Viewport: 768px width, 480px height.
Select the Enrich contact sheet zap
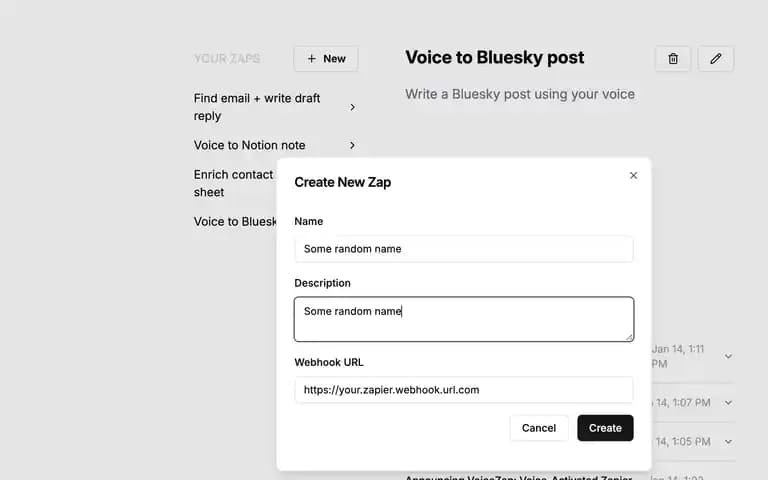tap(235, 183)
